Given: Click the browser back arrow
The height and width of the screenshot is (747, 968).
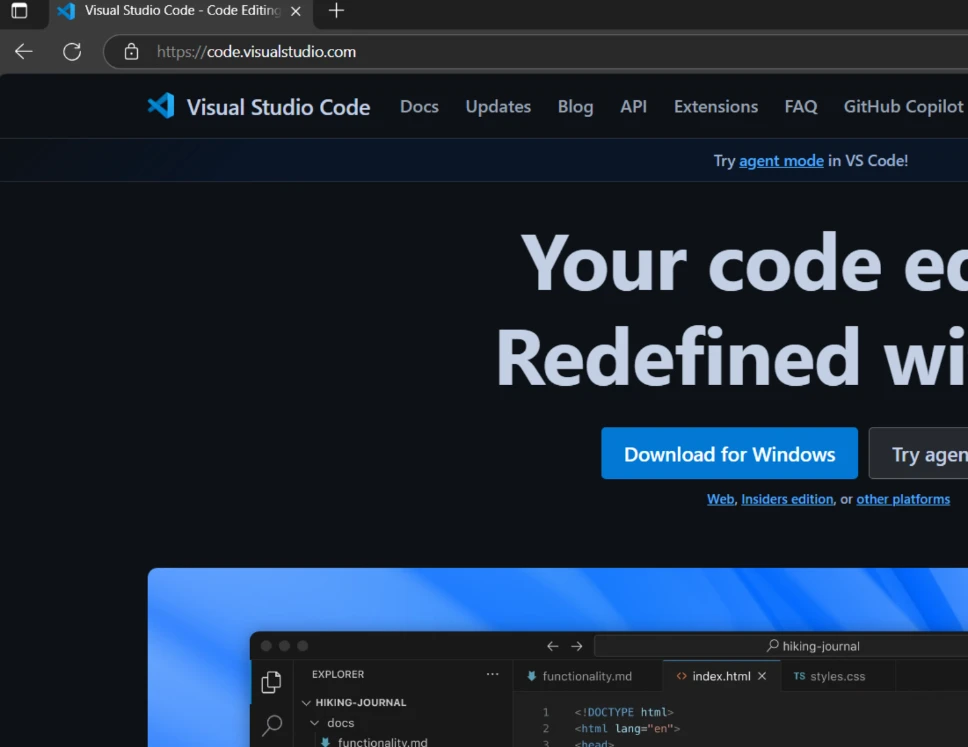Looking at the screenshot, I should click(24, 52).
